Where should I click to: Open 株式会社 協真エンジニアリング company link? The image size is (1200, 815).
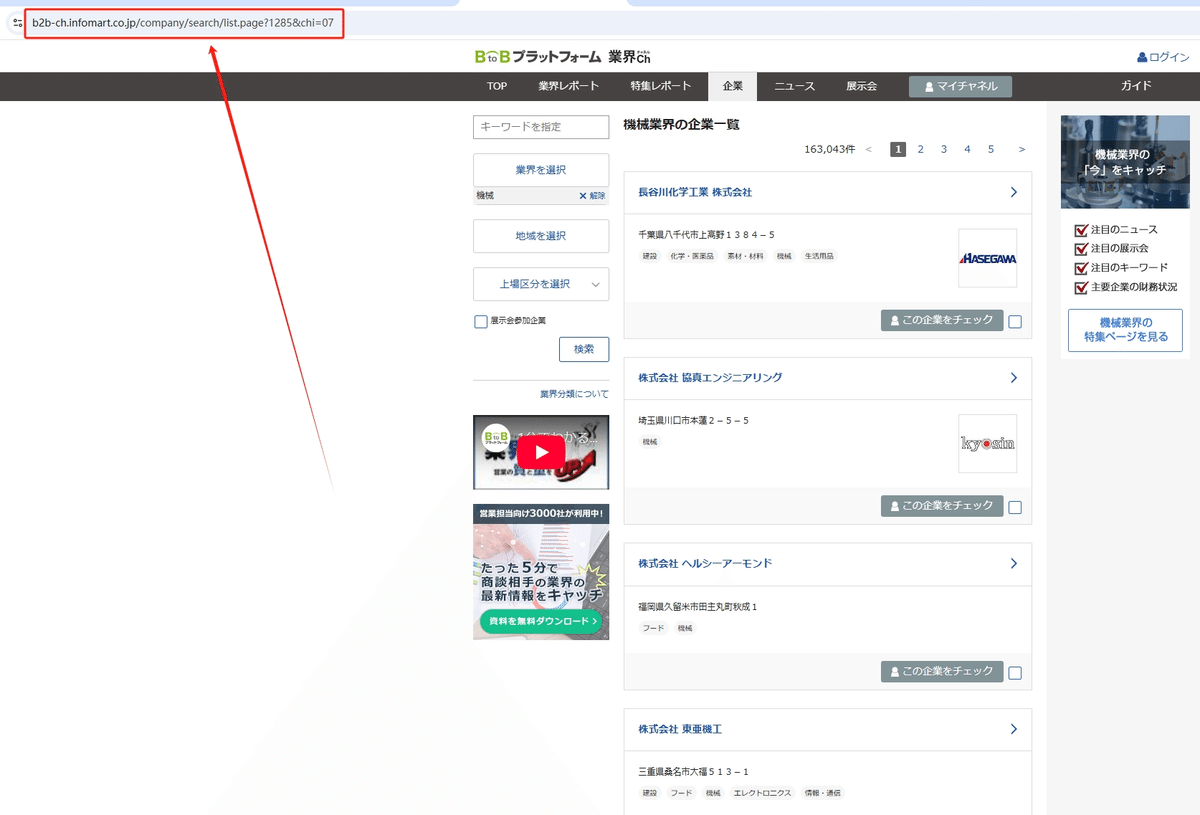click(710, 378)
